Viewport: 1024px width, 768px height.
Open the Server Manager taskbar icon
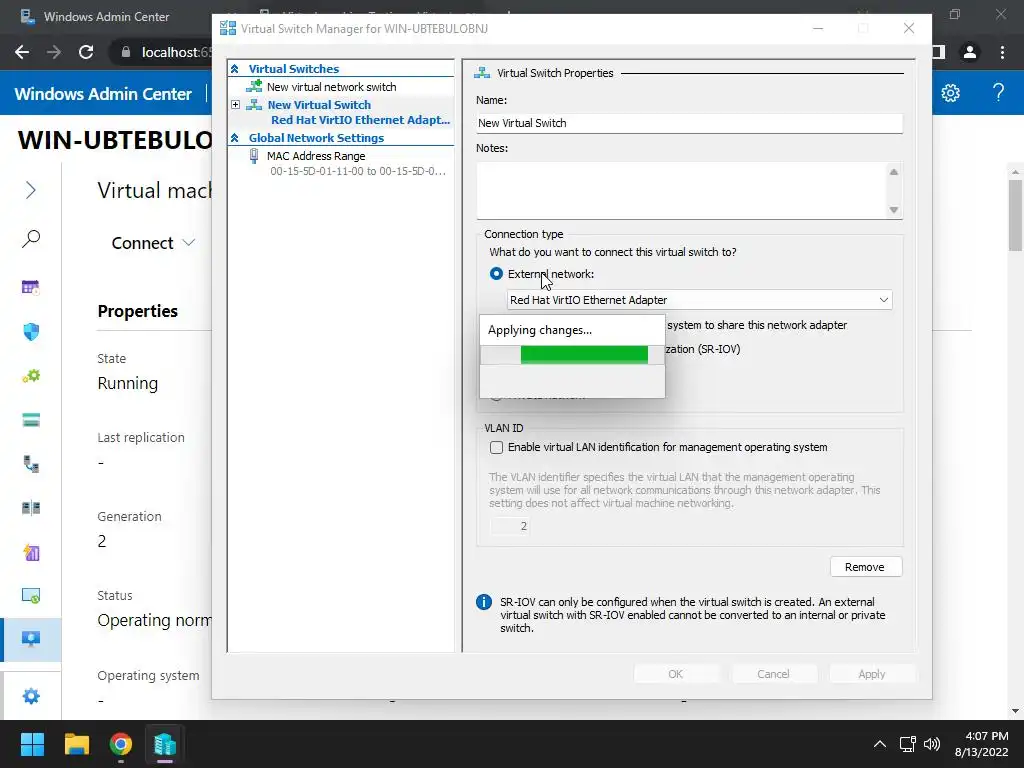165,744
